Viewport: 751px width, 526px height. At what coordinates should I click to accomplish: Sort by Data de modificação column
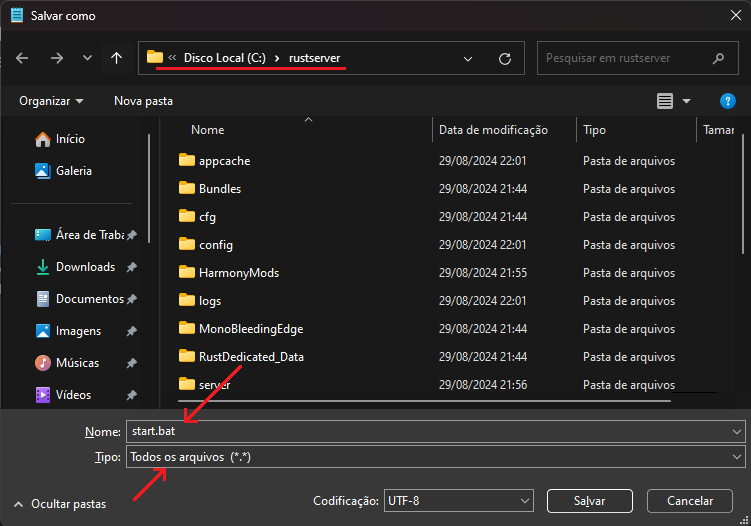[493, 130]
